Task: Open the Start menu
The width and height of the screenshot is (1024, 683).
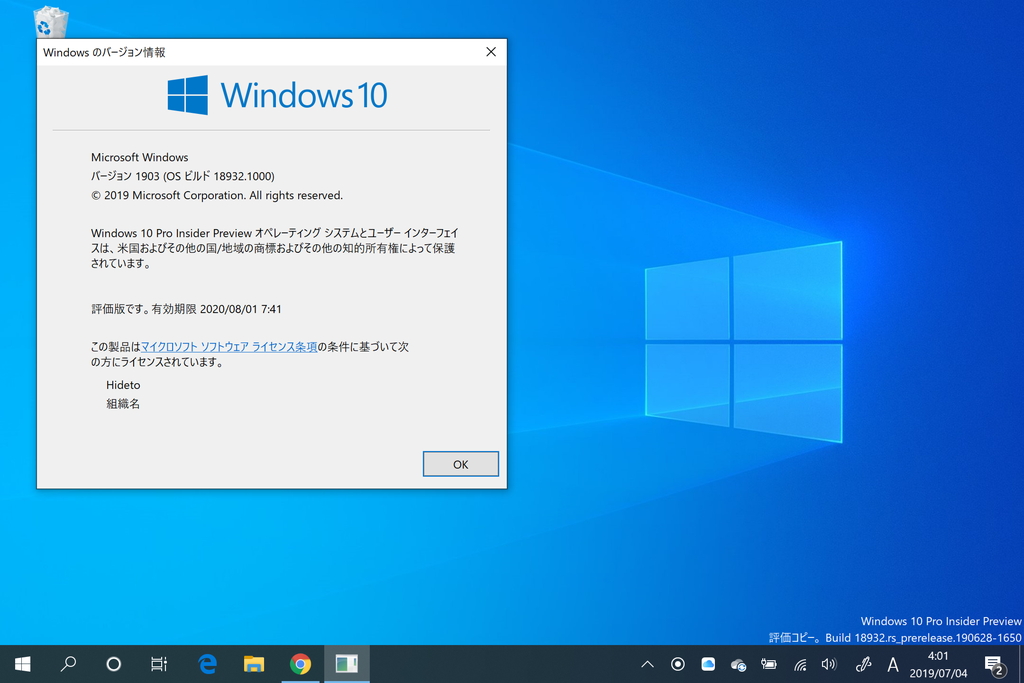Action: point(21,664)
